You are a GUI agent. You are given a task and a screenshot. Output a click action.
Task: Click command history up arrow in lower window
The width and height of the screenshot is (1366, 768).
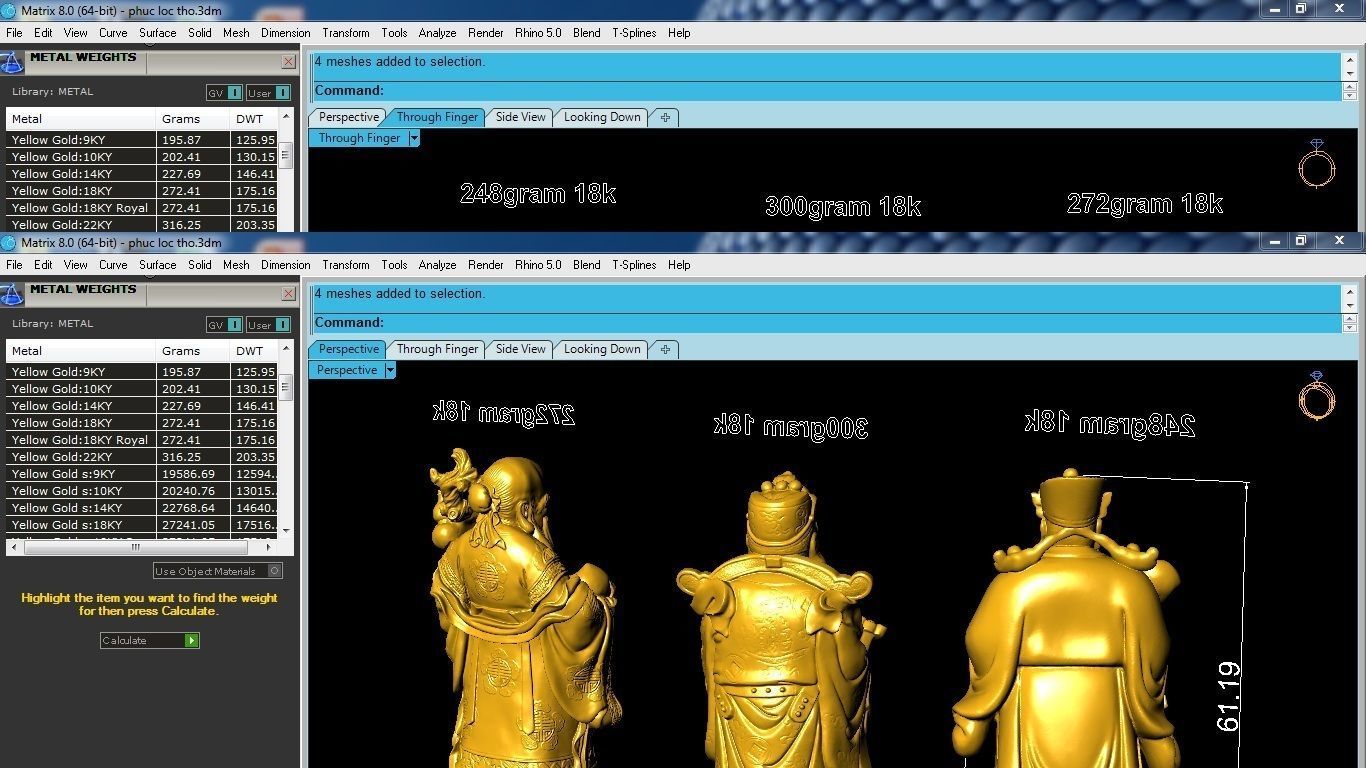tap(1350, 293)
